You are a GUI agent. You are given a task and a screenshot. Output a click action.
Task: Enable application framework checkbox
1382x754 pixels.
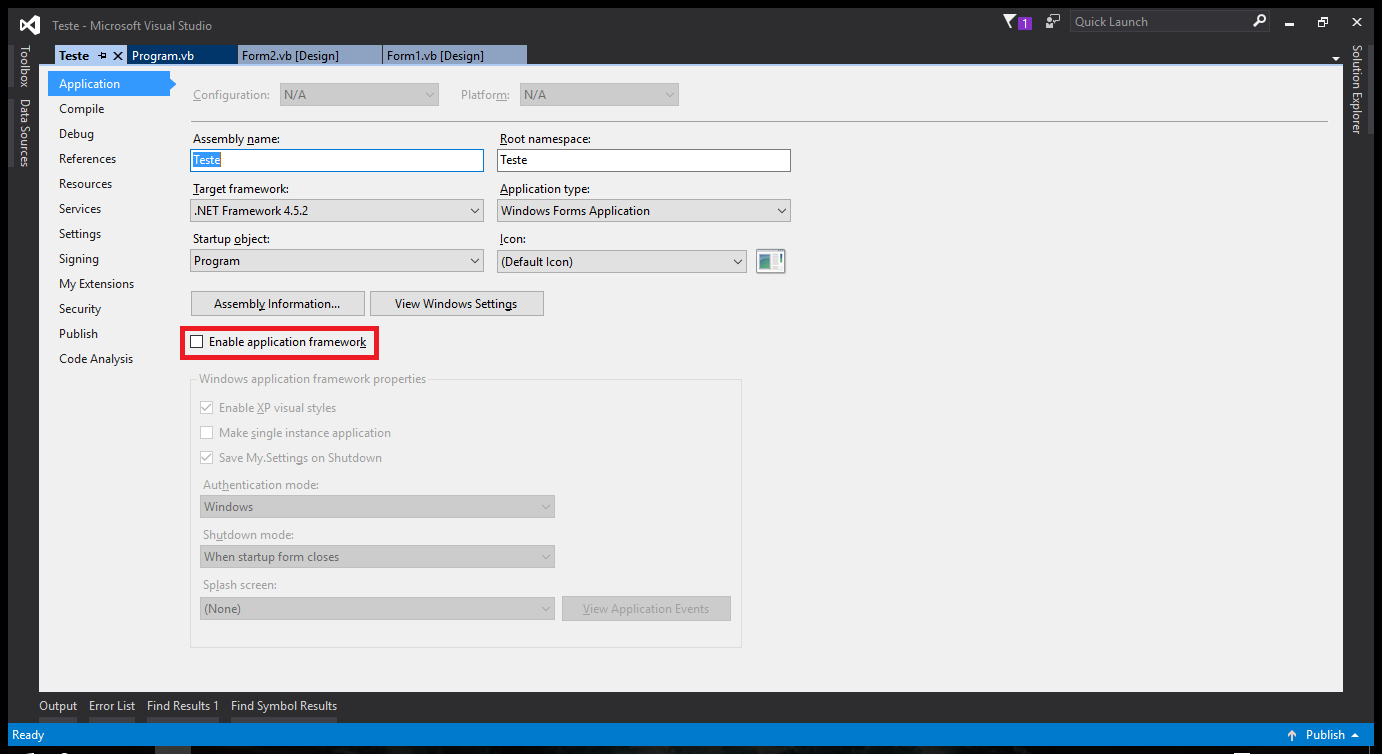[x=197, y=342]
